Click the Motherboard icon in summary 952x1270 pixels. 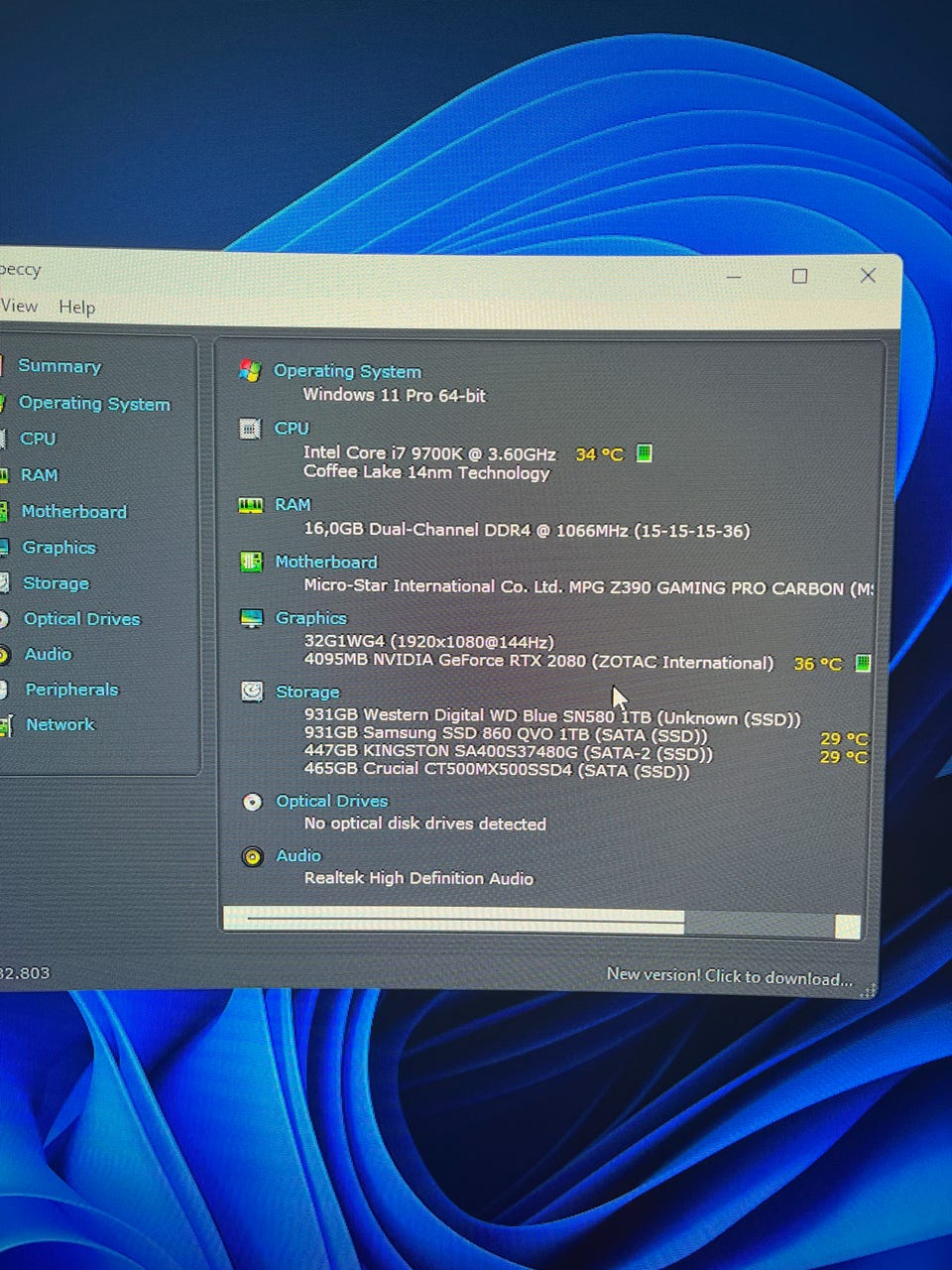252,562
